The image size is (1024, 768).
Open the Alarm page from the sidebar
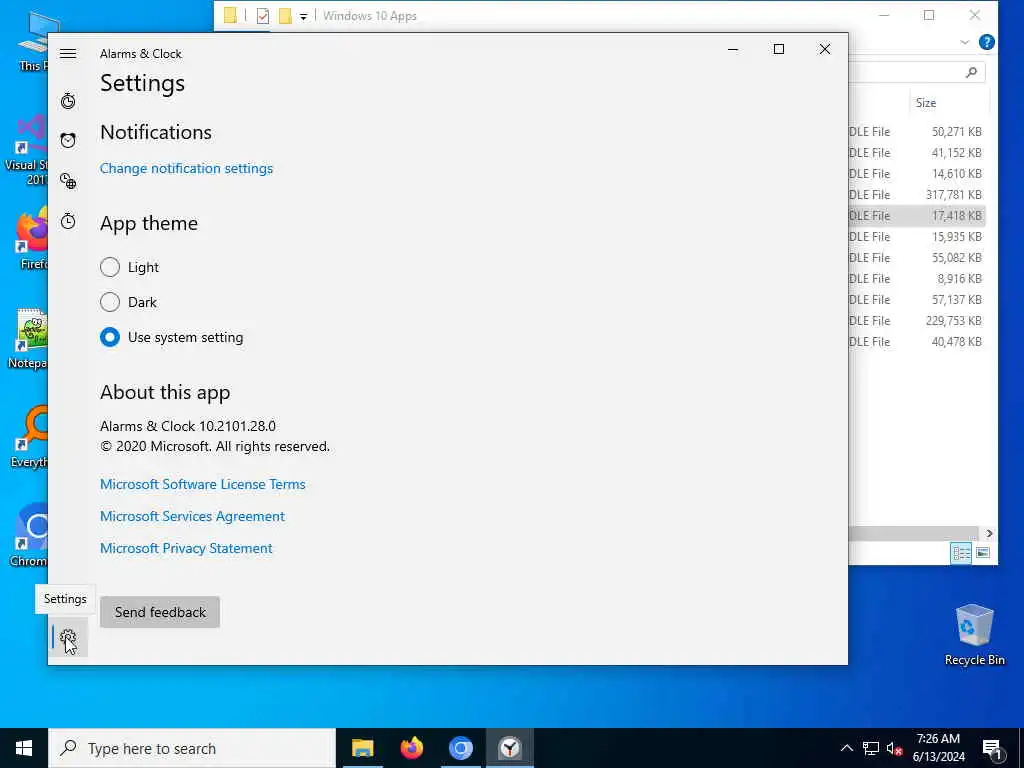tap(68, 140)
